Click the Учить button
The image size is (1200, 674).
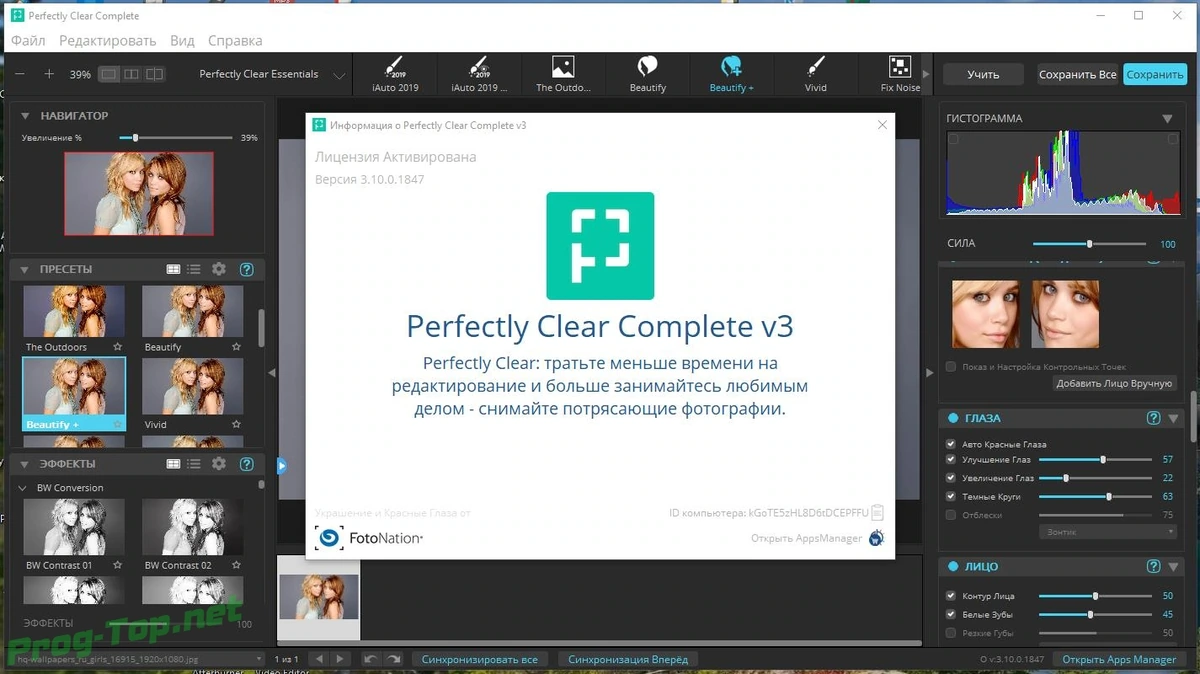(x=983, y=74)
